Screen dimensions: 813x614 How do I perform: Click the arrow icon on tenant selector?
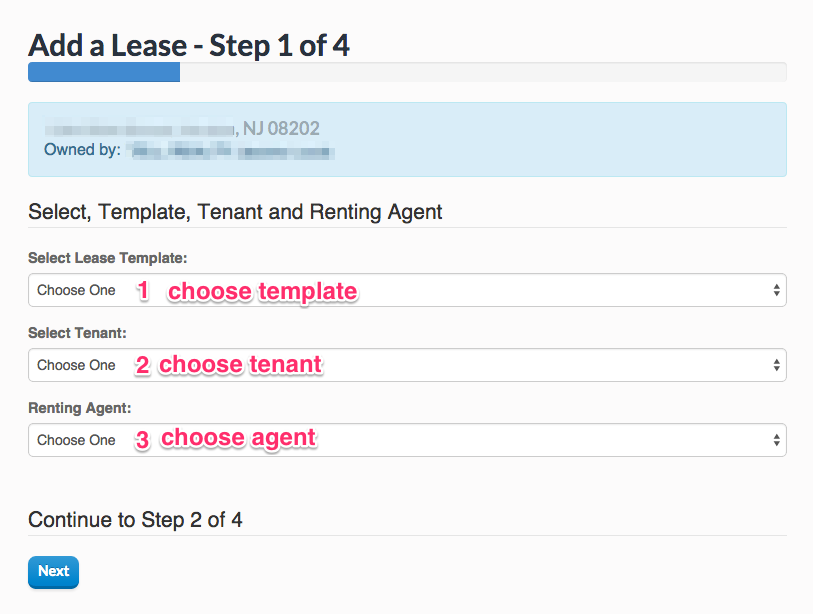(777, 366)
